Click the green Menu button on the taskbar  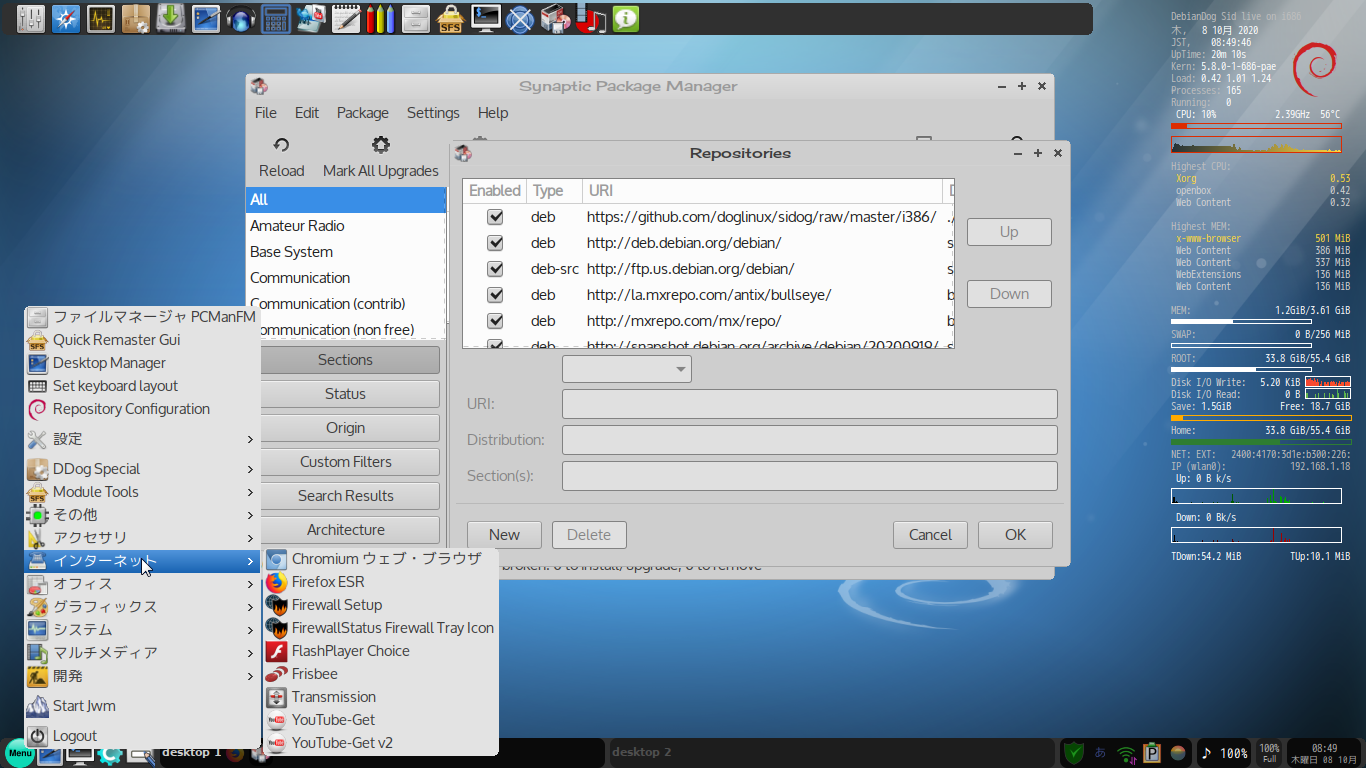click(x=19, y=753)
